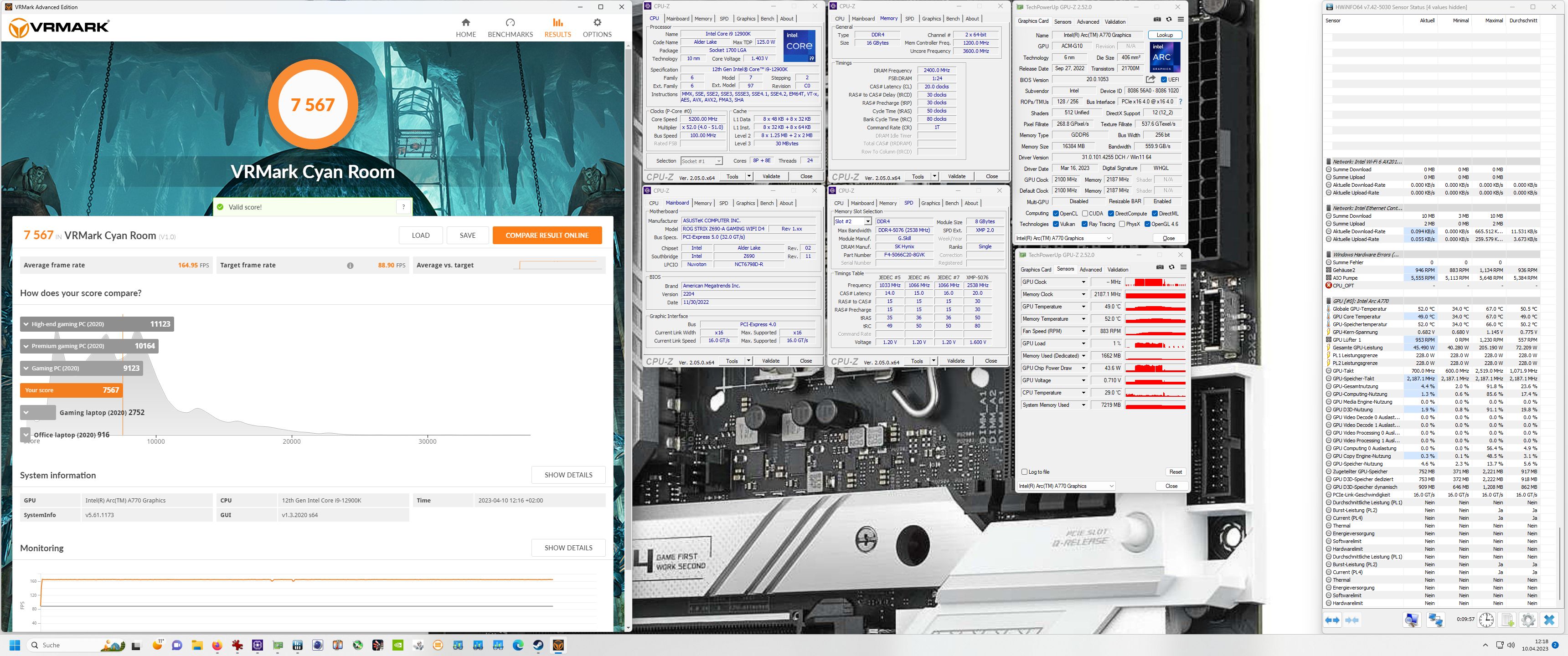Toggle the Vulkan checkbox in GPU-Z
Image resolution: width=1568 pixels, height=656 pixels.
coord(1056,224)
